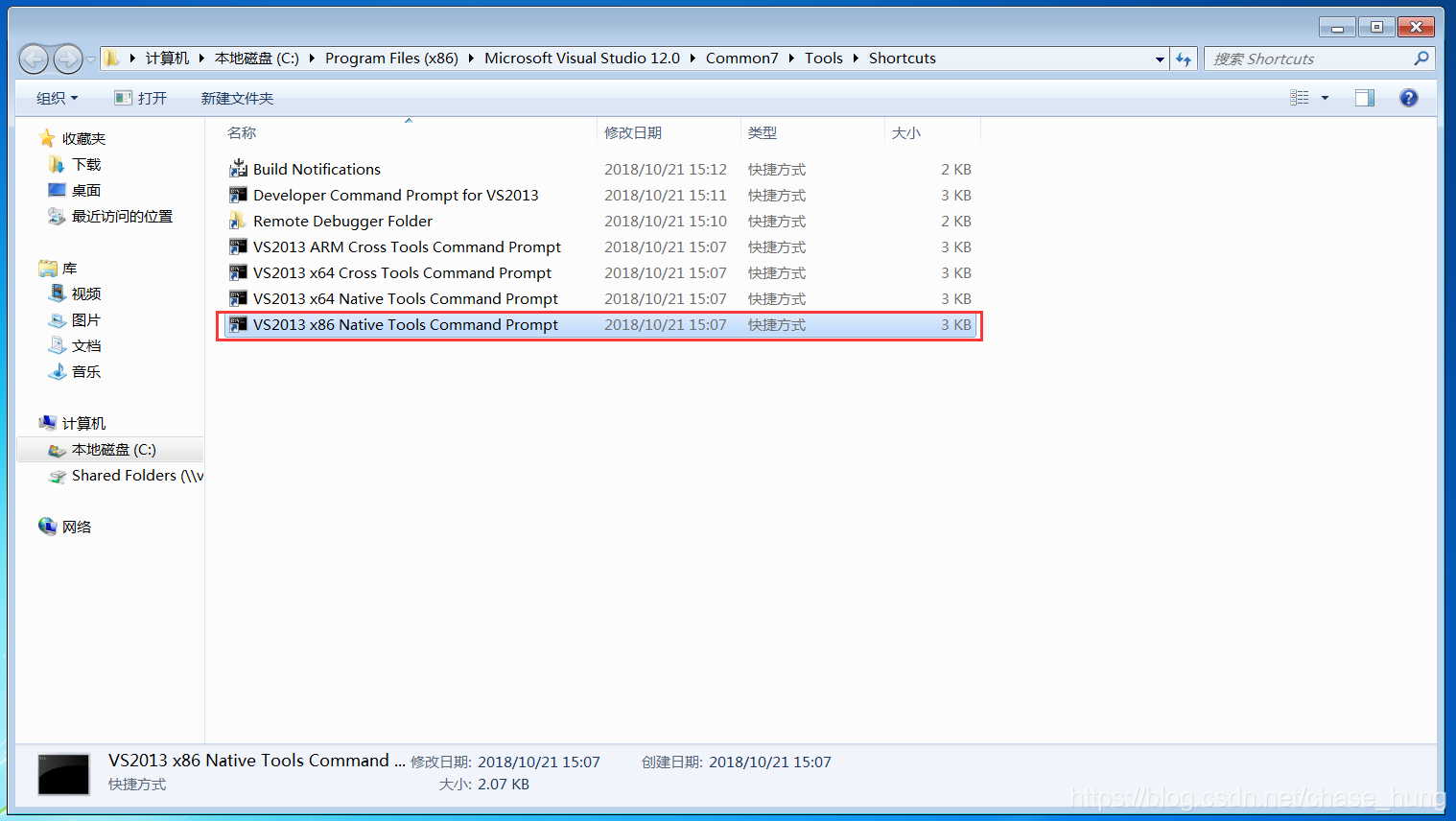Click the Forward navigation arrow button

(x=68, y=59)
